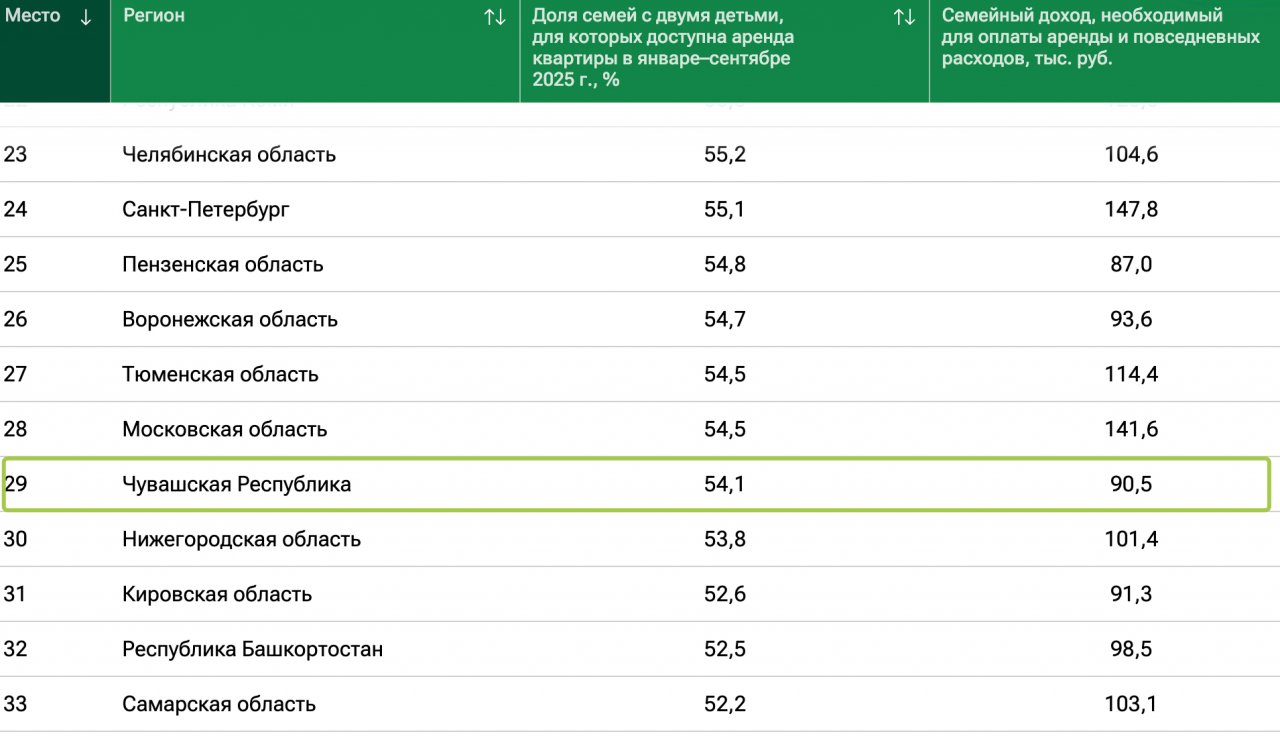Click the Самарская область region name
Viewport: 1280px width, 736px height.
[219, 705]
